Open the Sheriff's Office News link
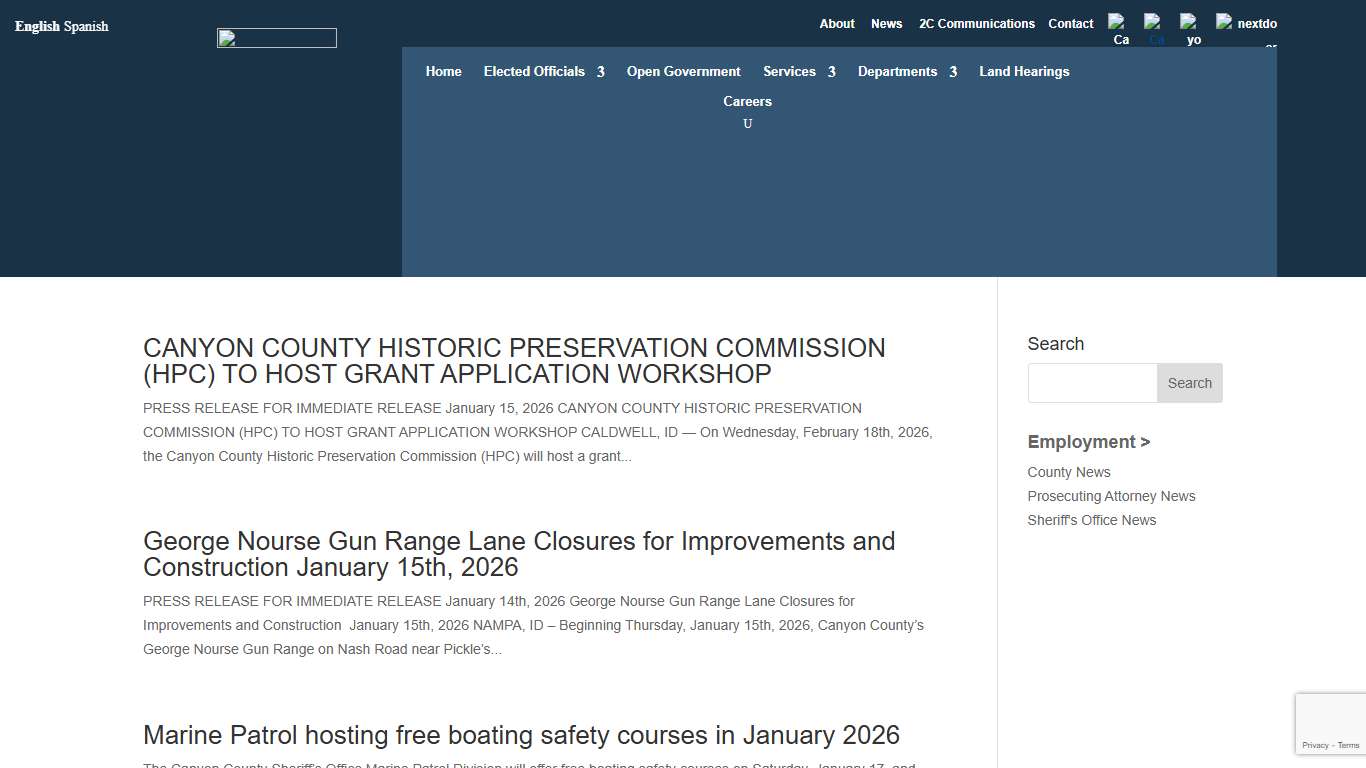Image resolution: width=1366 pixels, height=768 pixels. pyautogui.click(x=1091, y=520)
